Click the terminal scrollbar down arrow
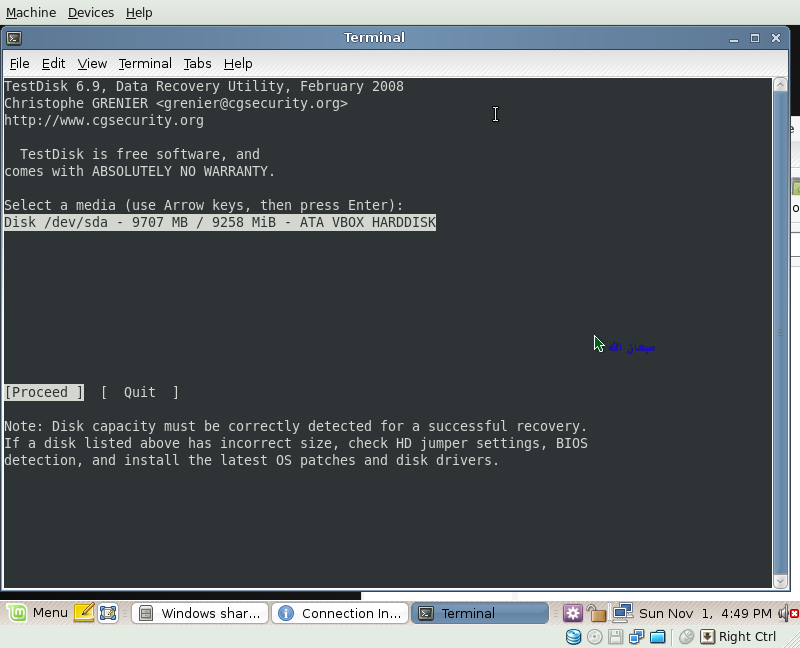 tap(780, 581)
